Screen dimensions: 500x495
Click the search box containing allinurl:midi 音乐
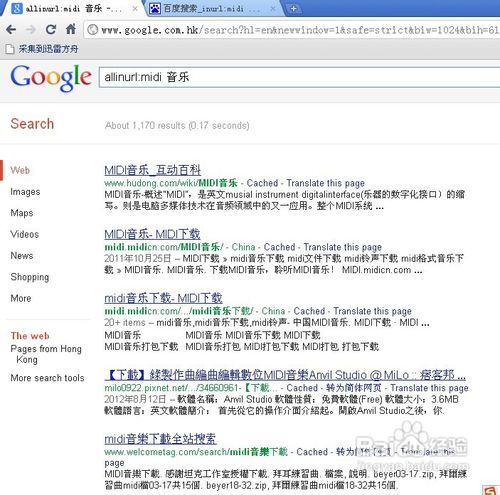300,77
